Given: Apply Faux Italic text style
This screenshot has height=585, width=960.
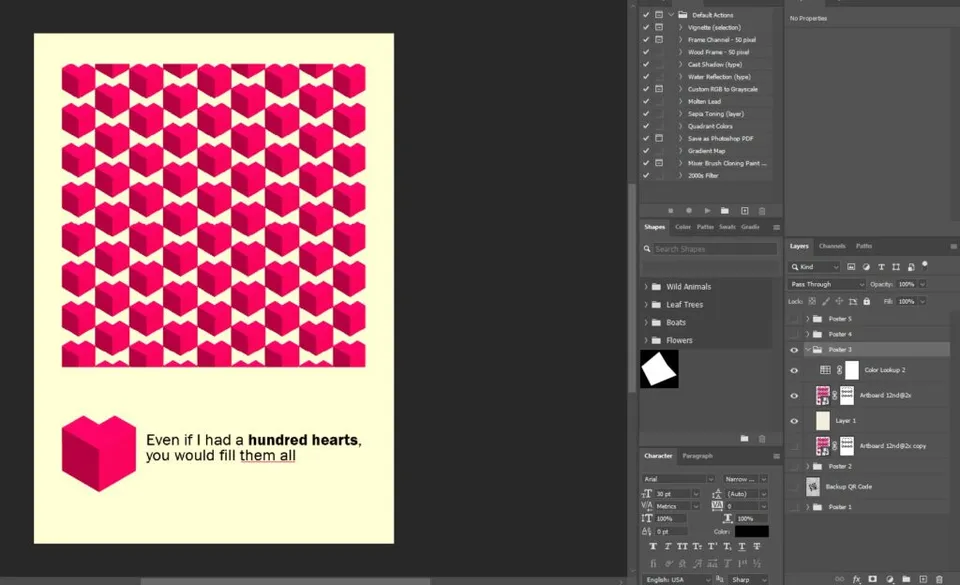Looking at the screenshot, I should click(x=668, y=546).
